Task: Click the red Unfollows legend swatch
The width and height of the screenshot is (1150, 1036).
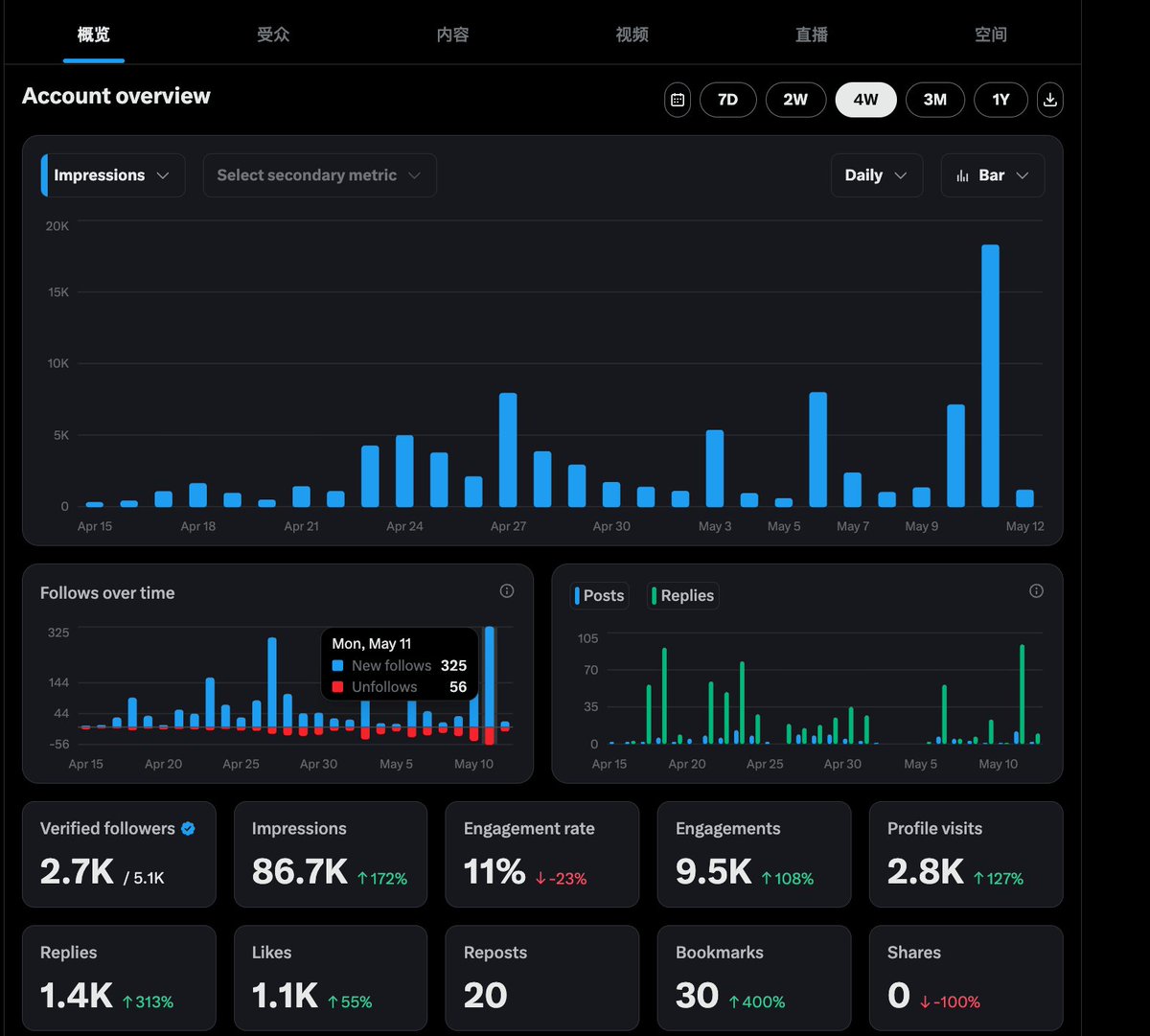Action: tap(337, 687)
